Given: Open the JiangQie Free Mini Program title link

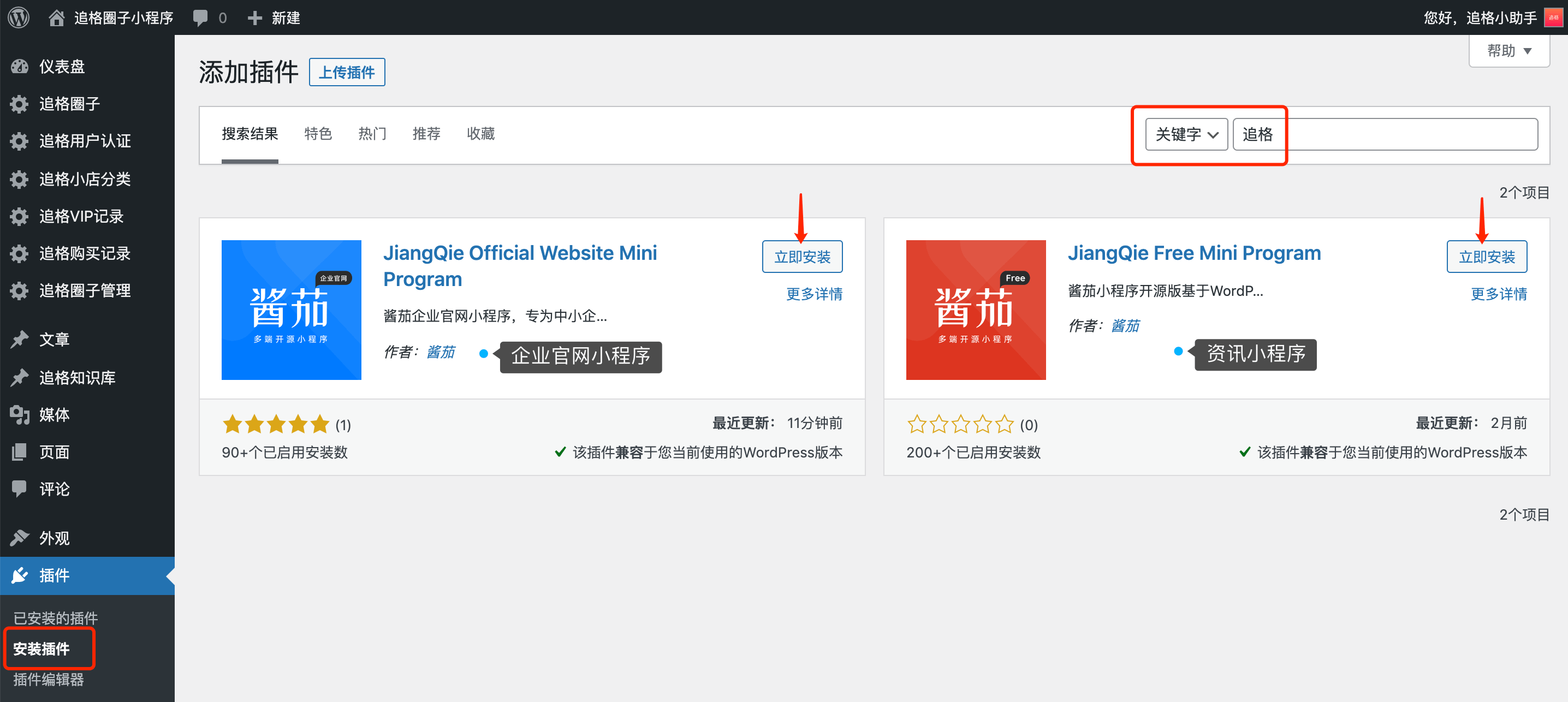Looking at the screenshot, I should [x=1194, y=253].
